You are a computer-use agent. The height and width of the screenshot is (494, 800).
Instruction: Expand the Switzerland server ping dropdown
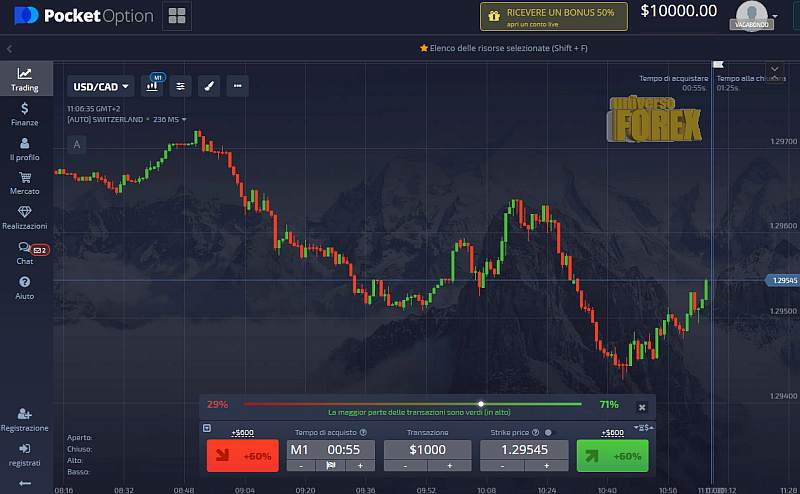click(183, 120)
